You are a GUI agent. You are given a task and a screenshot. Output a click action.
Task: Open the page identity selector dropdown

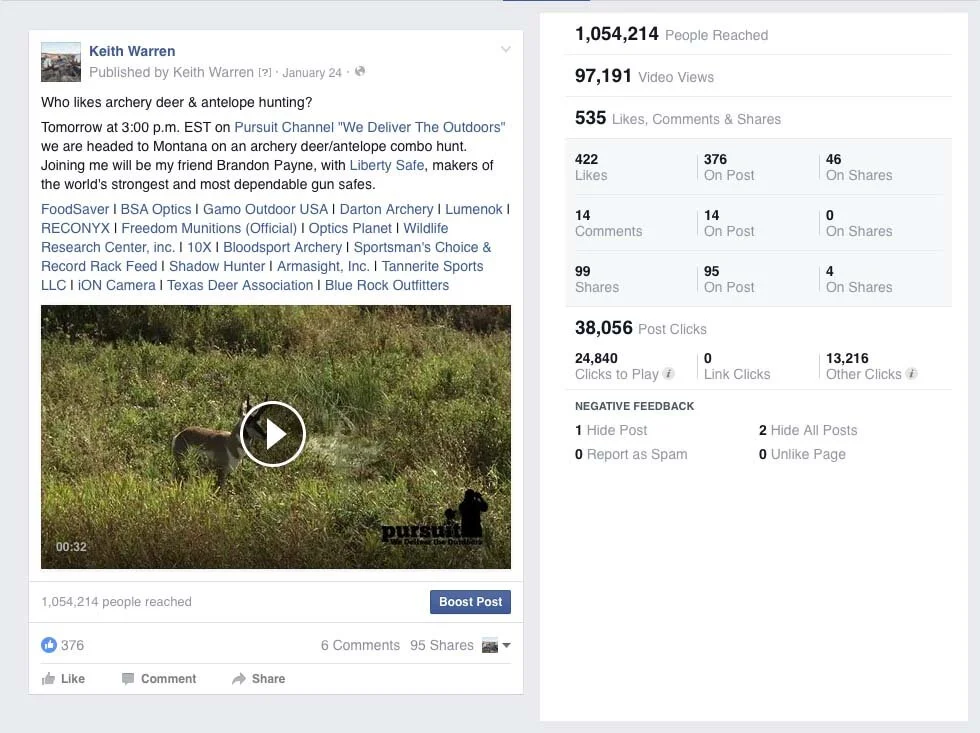pyautogui.click(x=496, y=646)
